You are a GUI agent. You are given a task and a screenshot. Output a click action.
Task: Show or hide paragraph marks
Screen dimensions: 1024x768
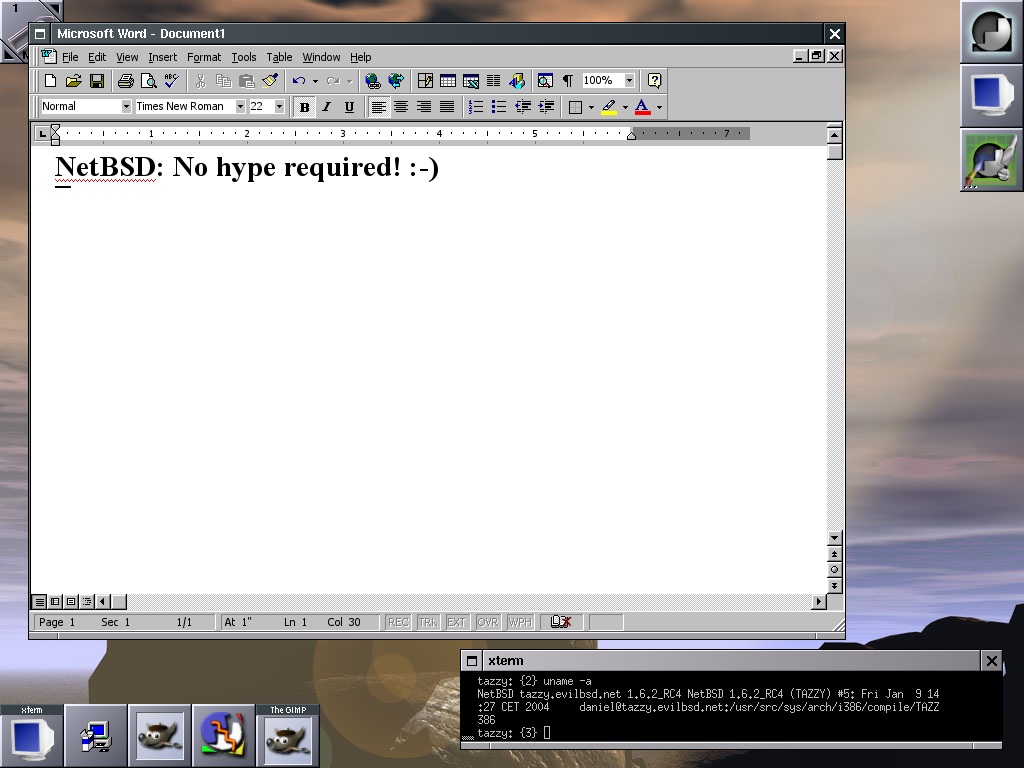pos(568,81)
